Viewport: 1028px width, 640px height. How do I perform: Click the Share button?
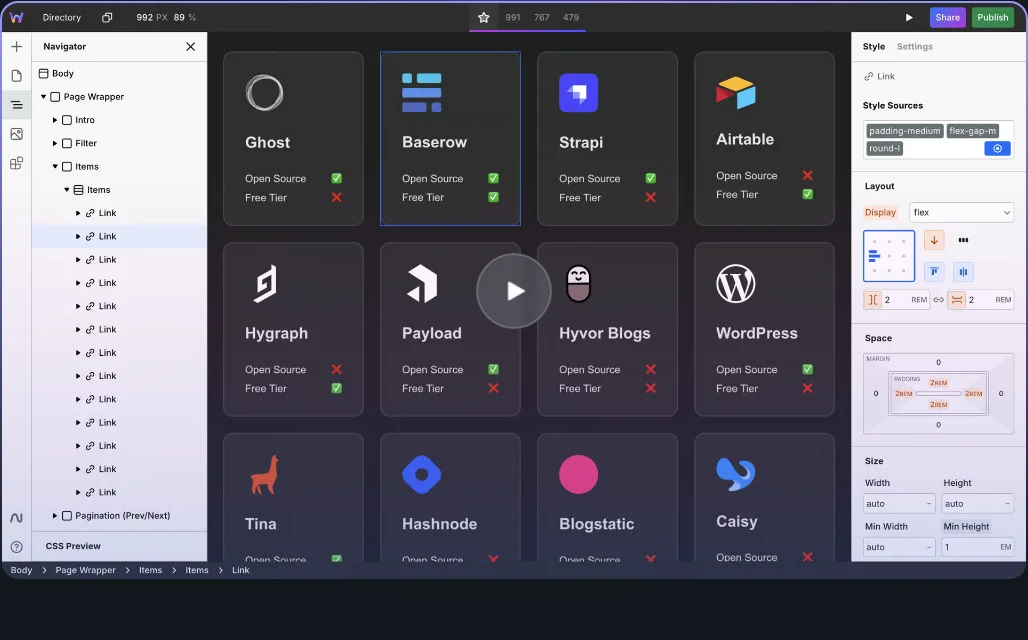(947, 18)
